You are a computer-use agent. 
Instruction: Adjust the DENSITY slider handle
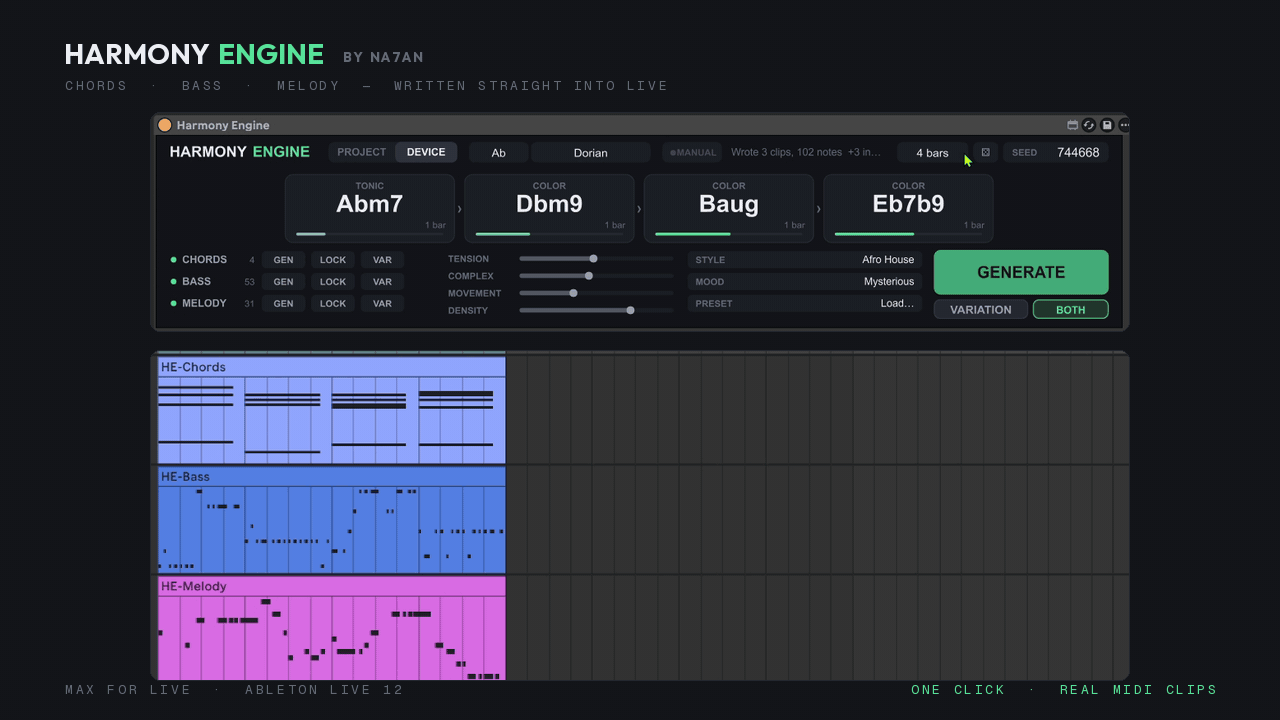[x=630, y=310]
